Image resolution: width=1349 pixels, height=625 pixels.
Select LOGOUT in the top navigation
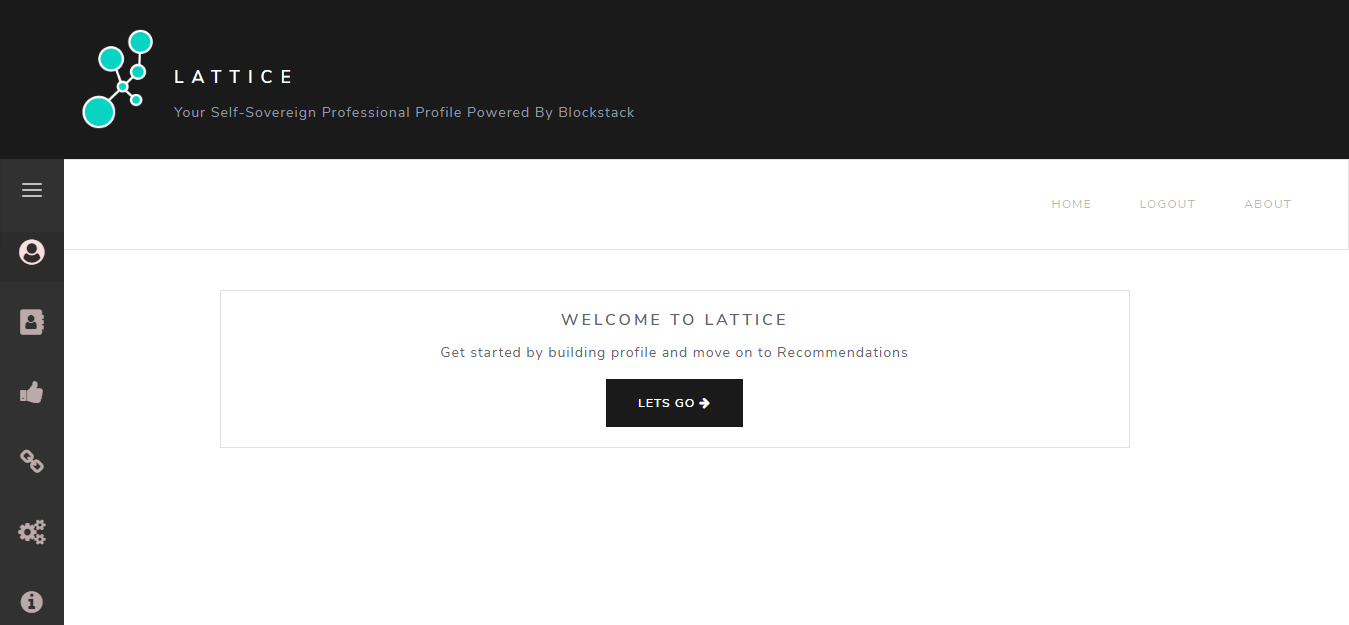pyautogui.click(x=1167, y=204)
